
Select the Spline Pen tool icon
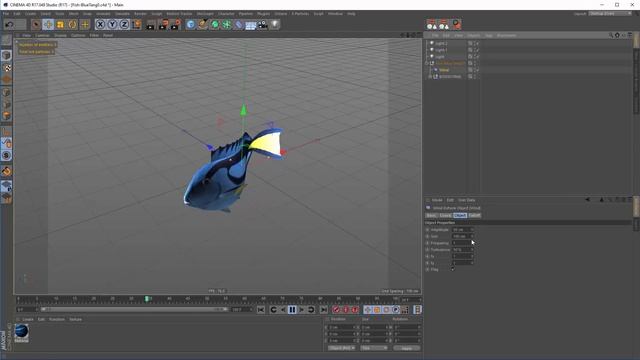(203, 24)
